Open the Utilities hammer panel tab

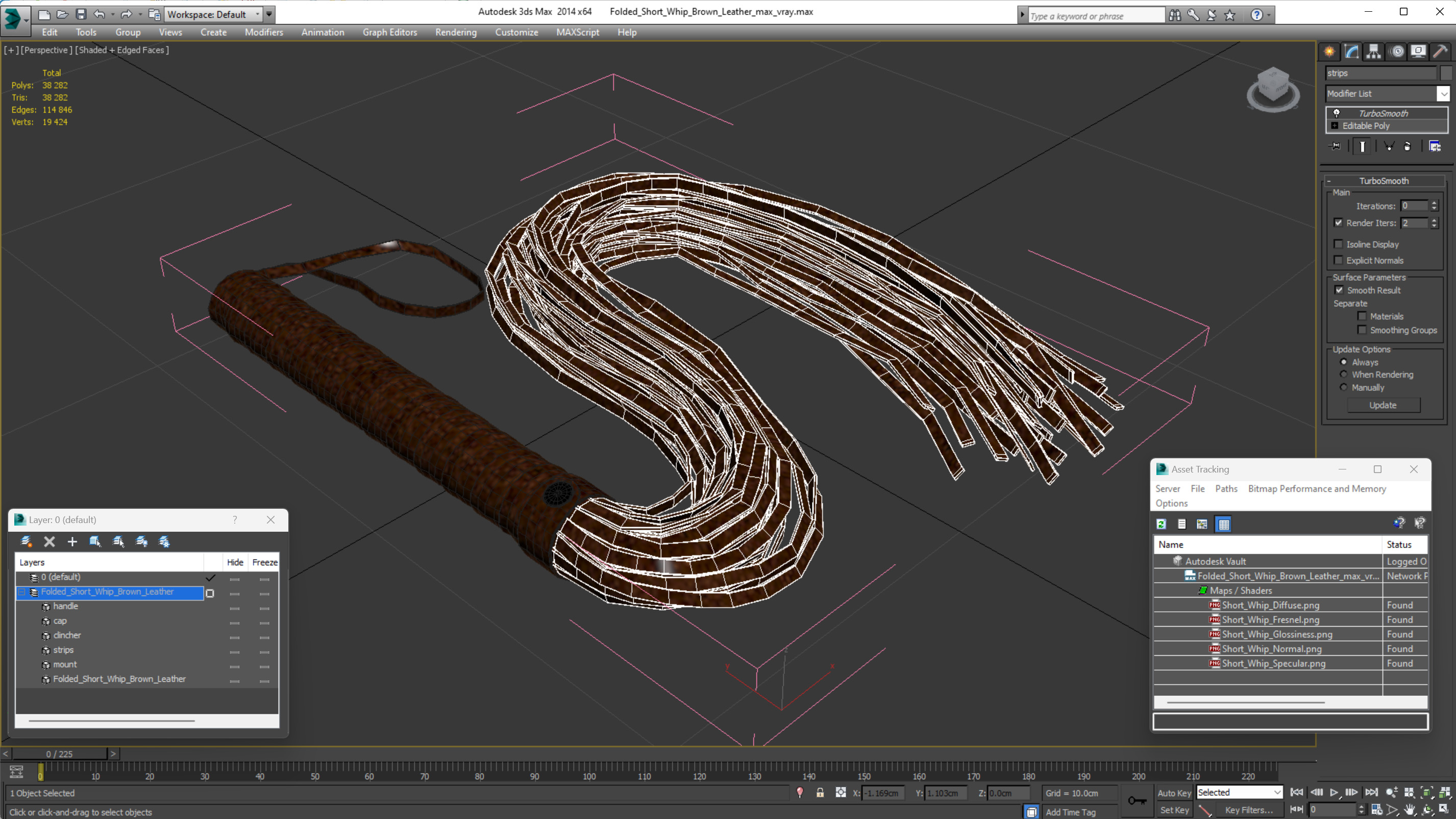point(1440,52)
